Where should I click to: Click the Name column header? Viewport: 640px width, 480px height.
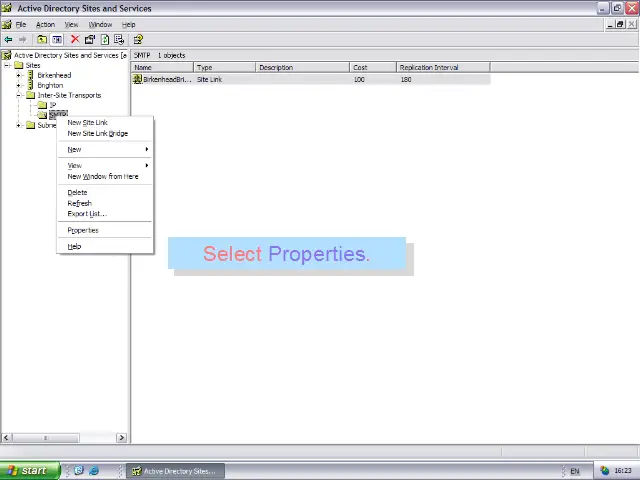pos(162,67)
